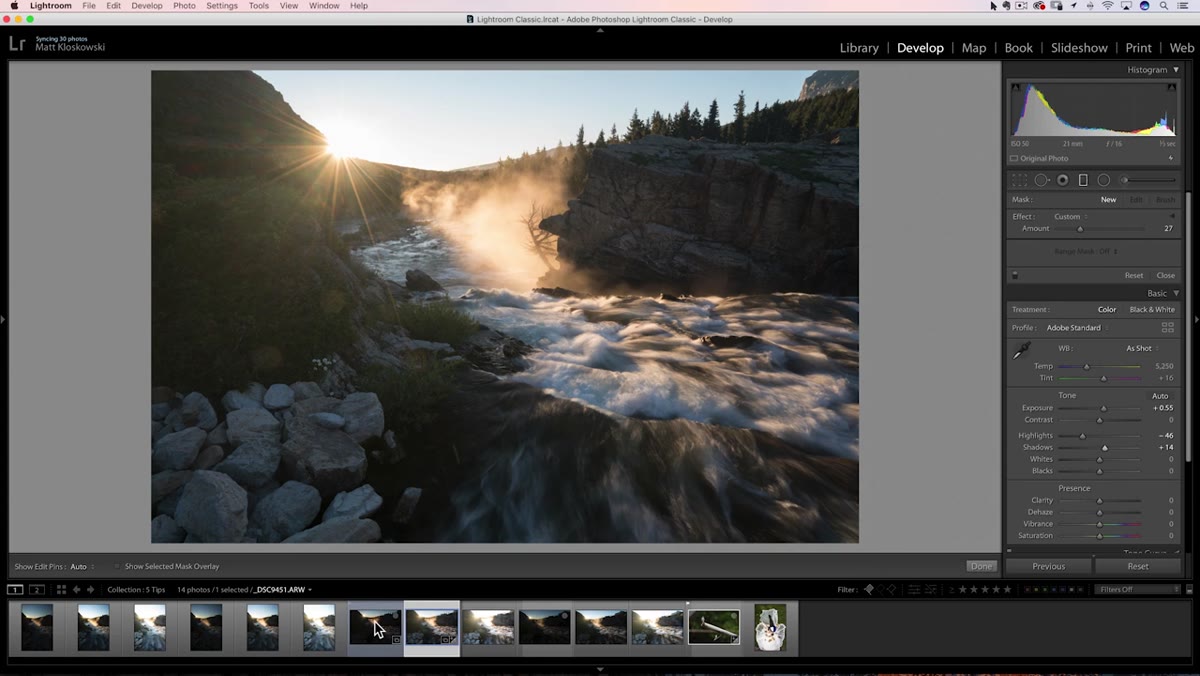1200x676 pixels.
Task: Choose Black & White treatment
Action: pyautogui.click(x=1152, y=310)
